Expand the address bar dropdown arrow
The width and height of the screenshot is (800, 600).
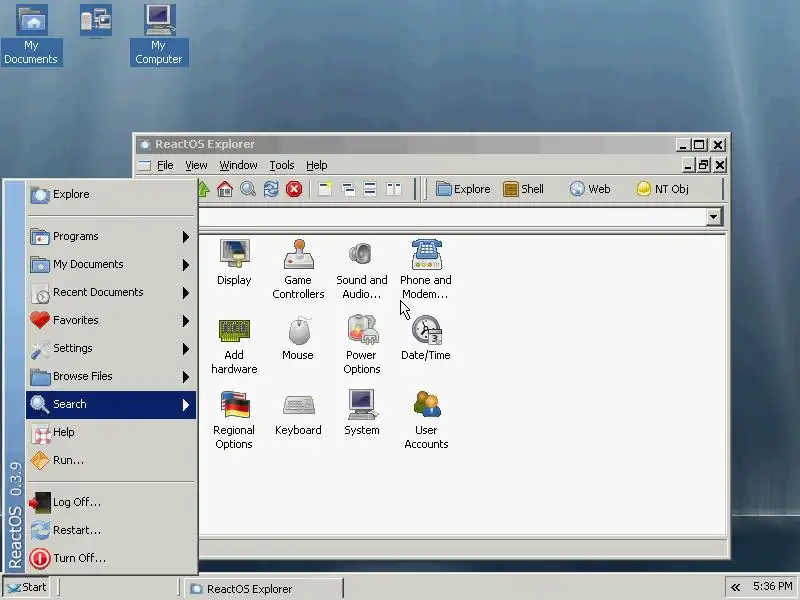[713, 217]
